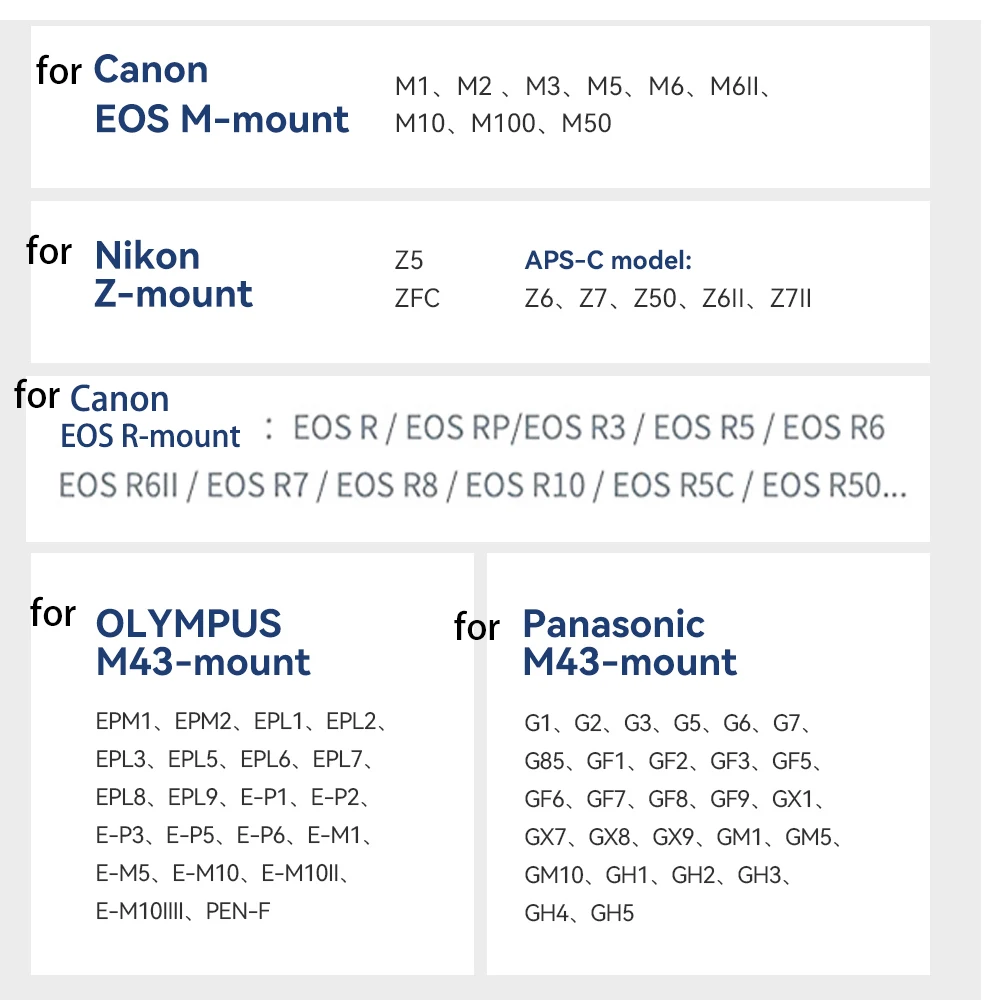Image resolution: width=1000 pixels, height=1000 pixels.
Task: Select the OLYMPUS M43-mount heading
Action: [203, 642]
